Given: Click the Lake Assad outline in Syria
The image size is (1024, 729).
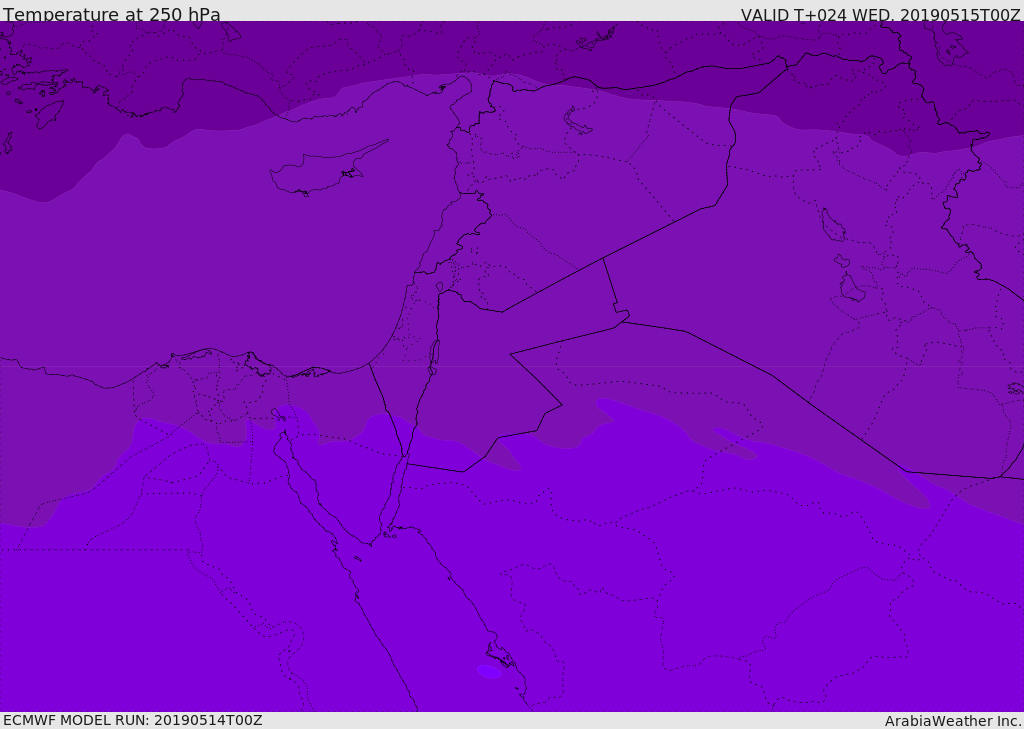Looking at the screenshot, I should point(578,121).
